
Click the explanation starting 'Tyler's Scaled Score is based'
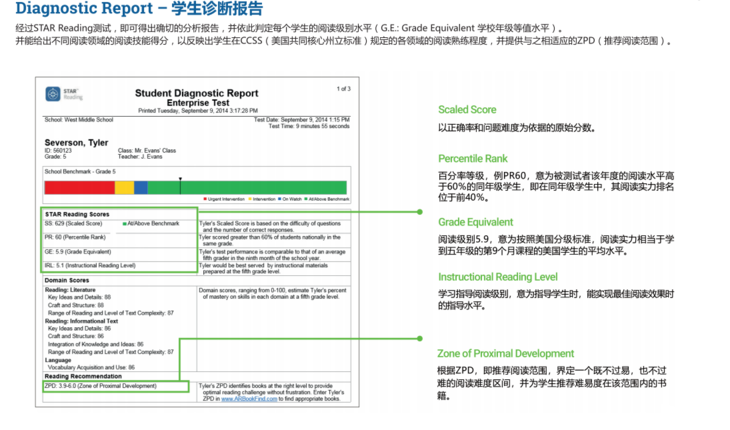pyautogui.click(x=270, y=227)
